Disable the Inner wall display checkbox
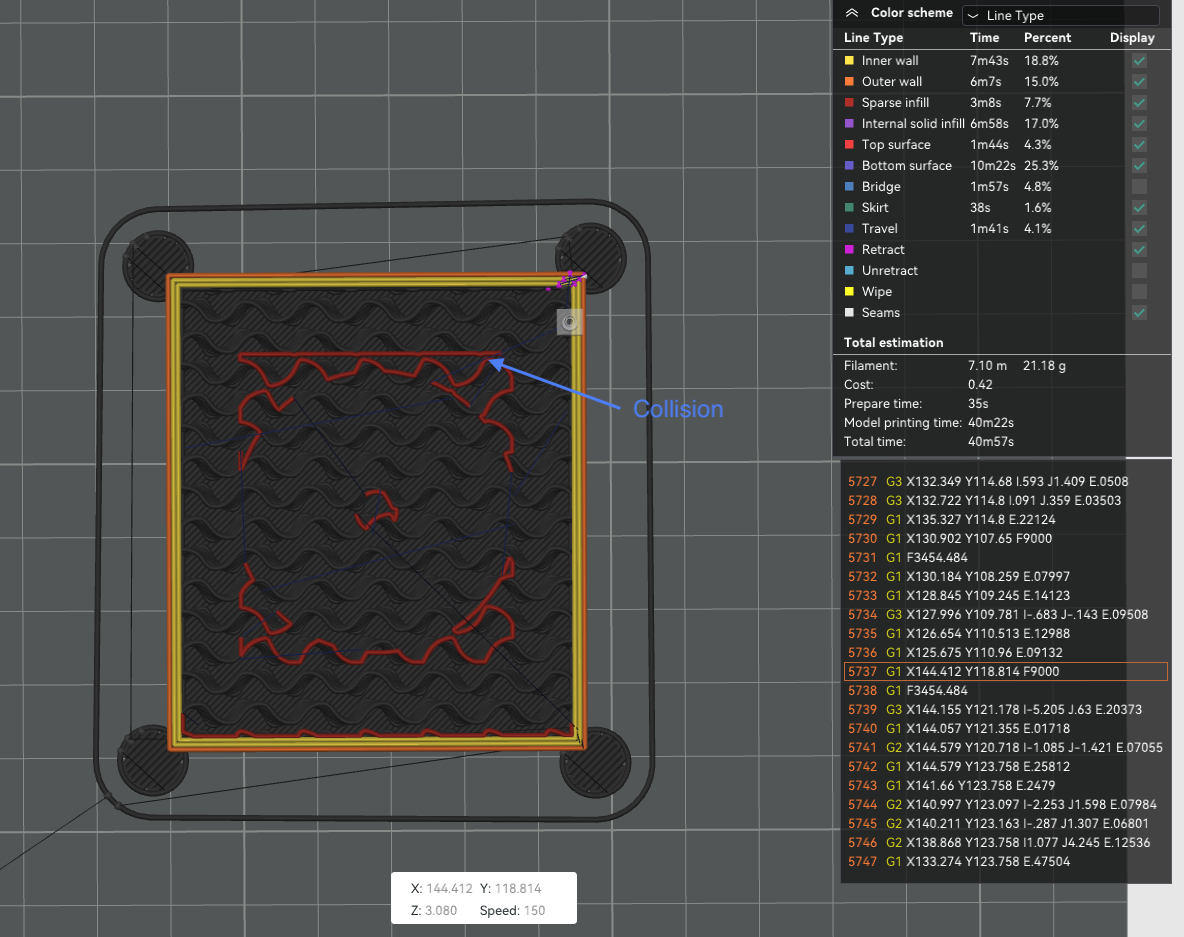The height and width of the screenshot is (937, 1184). tap(1138, 60)
